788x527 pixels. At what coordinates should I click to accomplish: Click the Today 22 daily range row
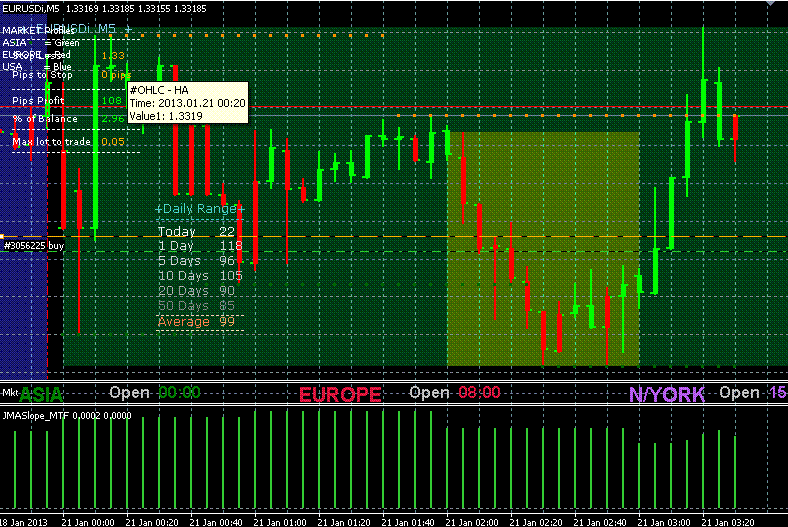[x=196, y=232]
